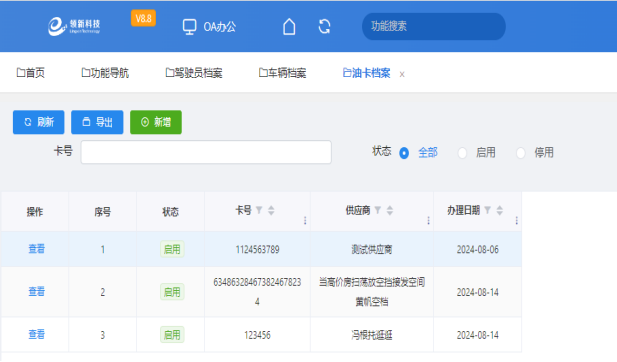
Task: Click 启用 status tag in row 3
Action: click(x=172, y=335)
